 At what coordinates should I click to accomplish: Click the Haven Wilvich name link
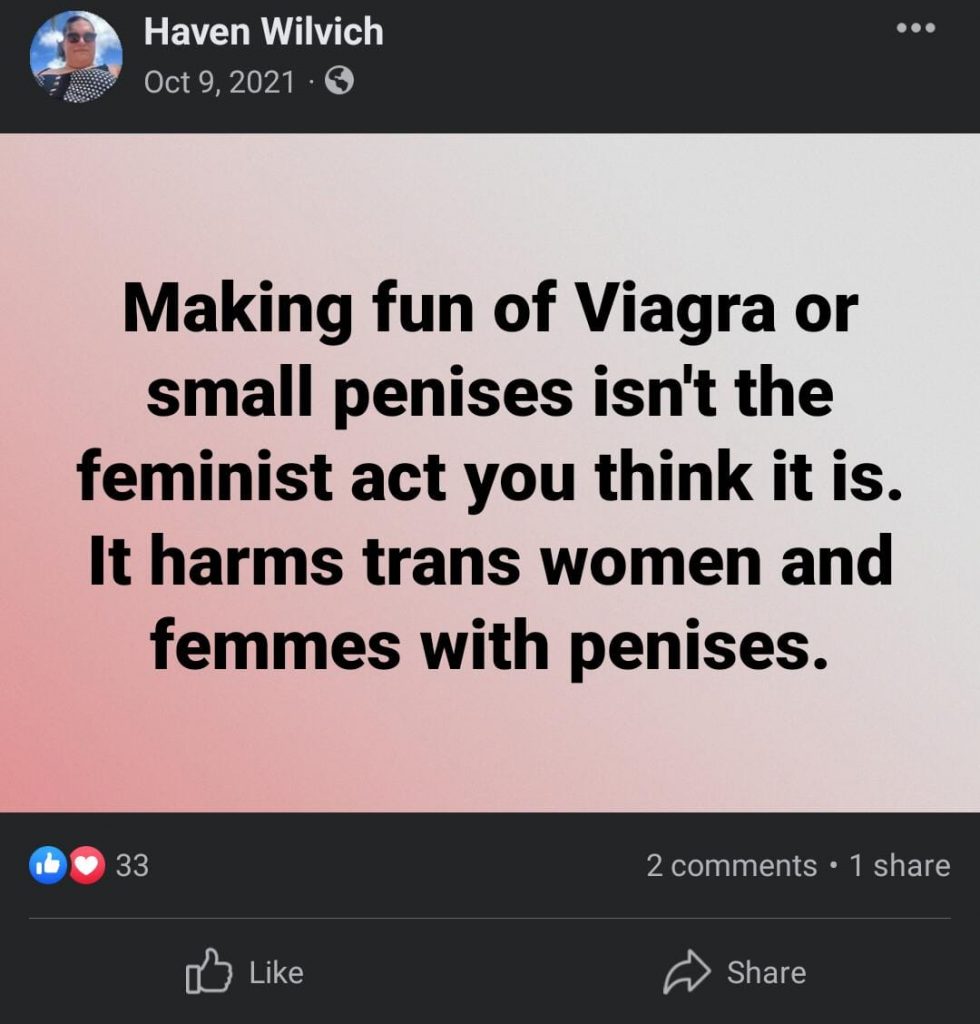tap(263, 32)
